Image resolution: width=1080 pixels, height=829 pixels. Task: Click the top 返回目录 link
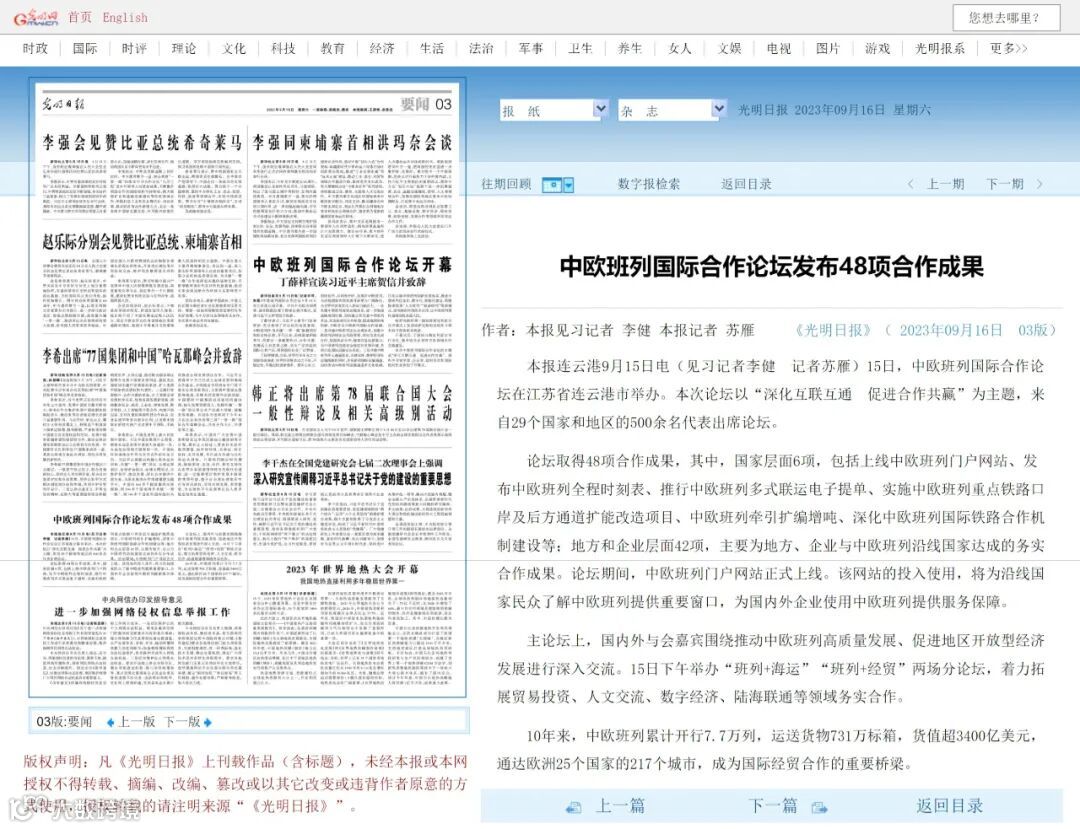coord(747,184)
